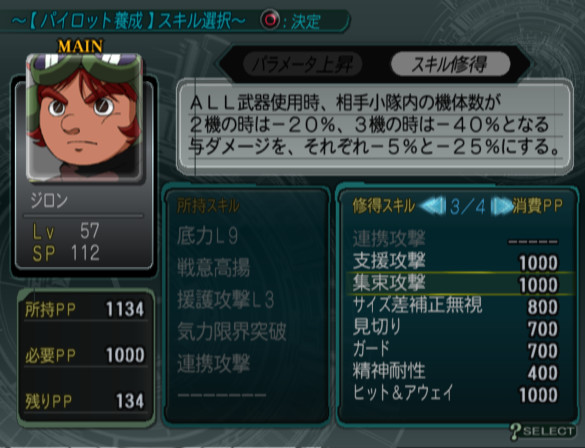The image size is (585, 448).
Task: Select ヒット&アウェイ skill
Action: click(456, 394)
